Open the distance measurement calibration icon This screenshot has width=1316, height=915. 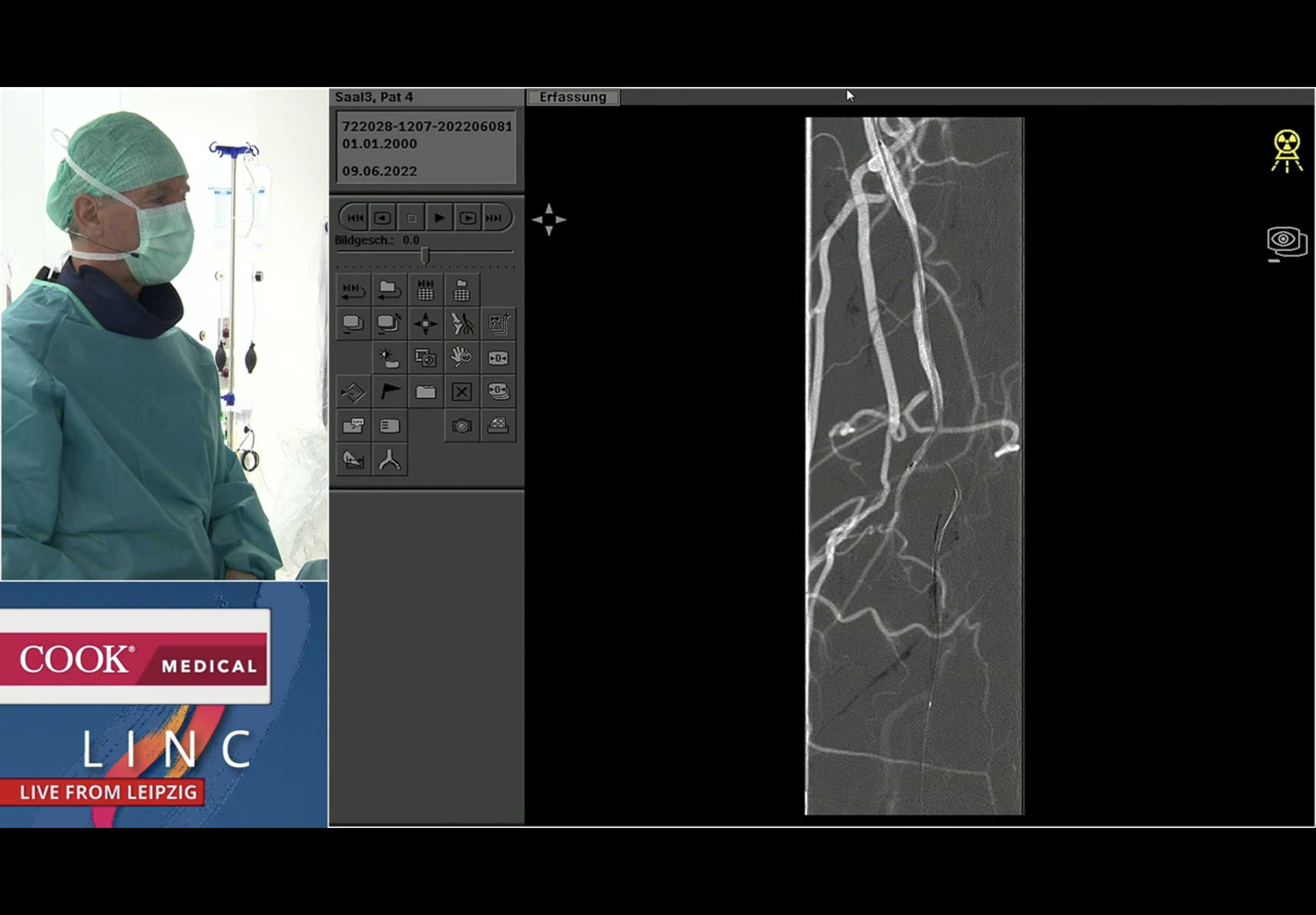354,460
